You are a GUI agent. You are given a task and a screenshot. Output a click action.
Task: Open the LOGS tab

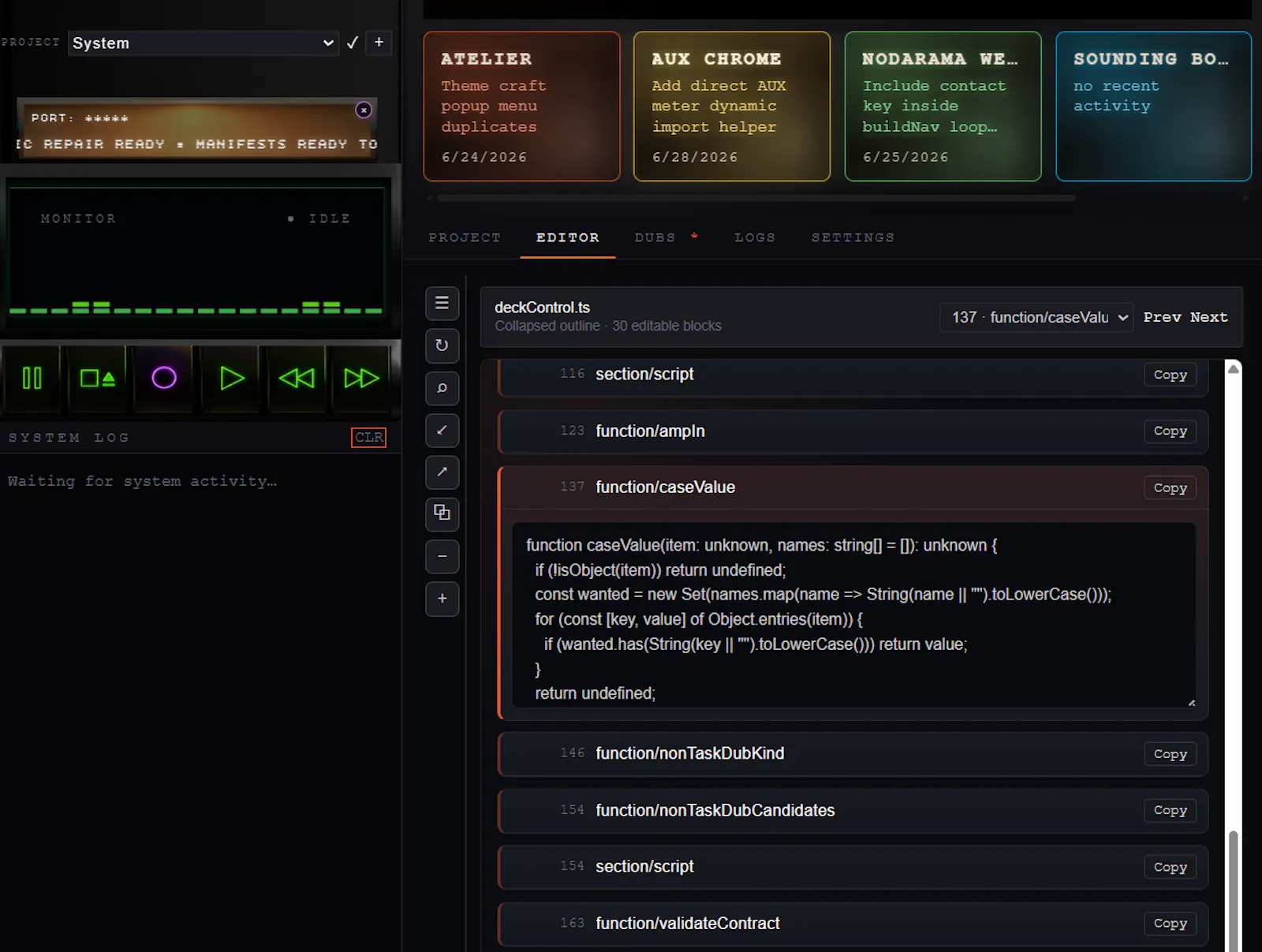tap(755, 237)
